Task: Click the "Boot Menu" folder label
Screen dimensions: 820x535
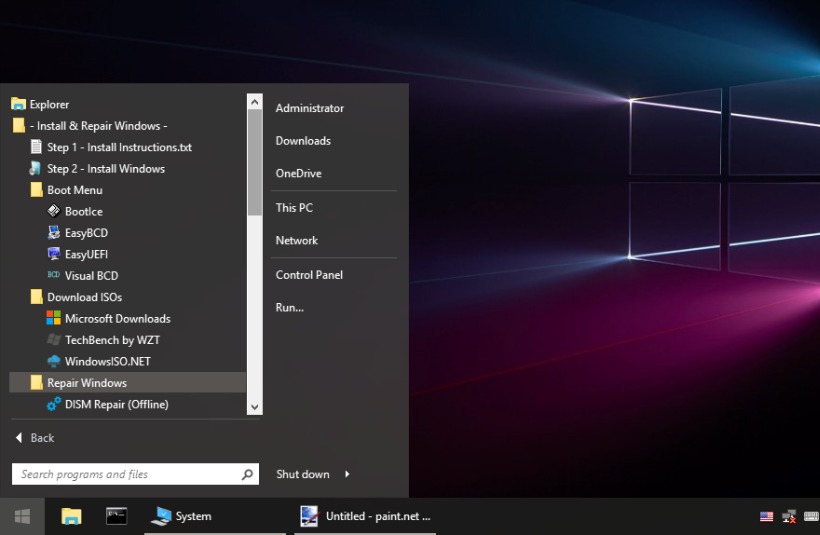Action: click(x=75, y=190)
